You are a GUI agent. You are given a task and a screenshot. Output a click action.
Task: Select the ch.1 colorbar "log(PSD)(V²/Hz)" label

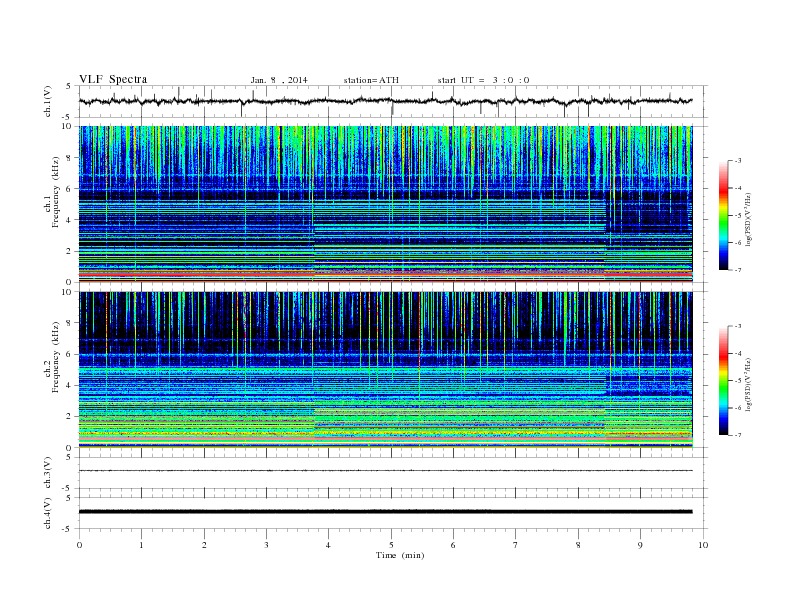tap(748, 219)
